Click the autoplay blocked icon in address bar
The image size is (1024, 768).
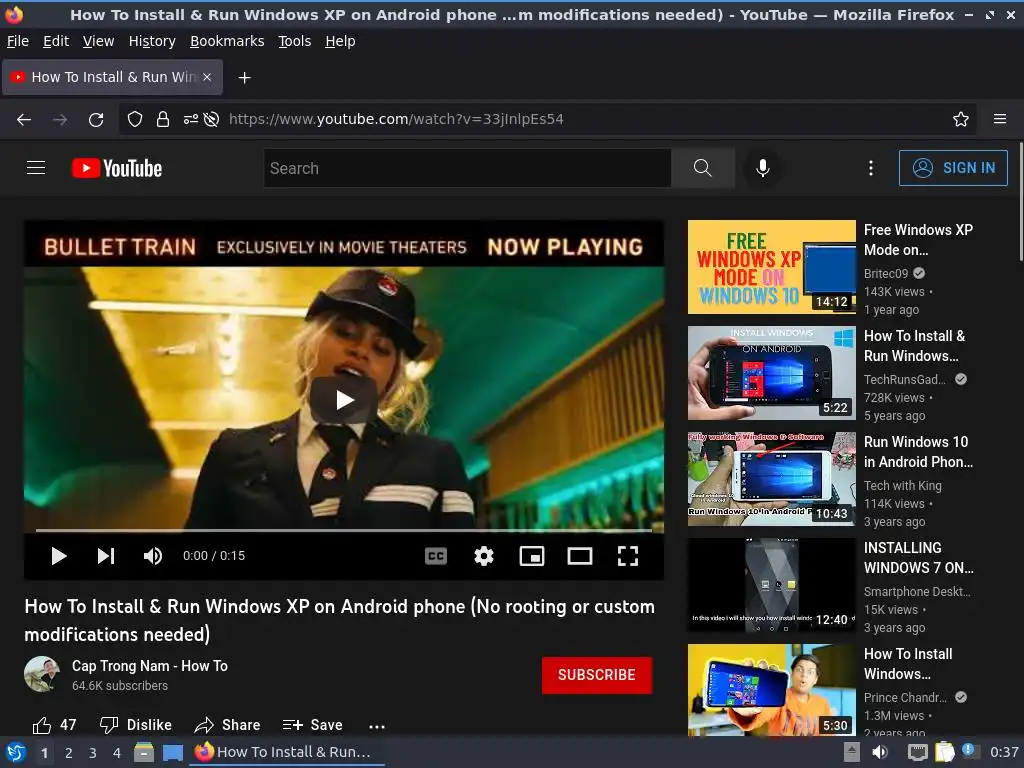tap(211, 120)
